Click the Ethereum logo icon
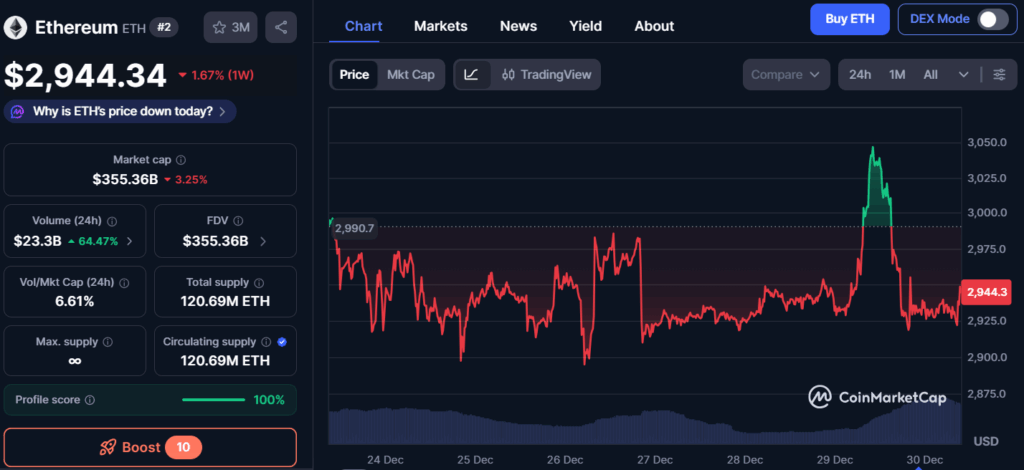The image size is (1024, 470). click(x=15, y=28)
